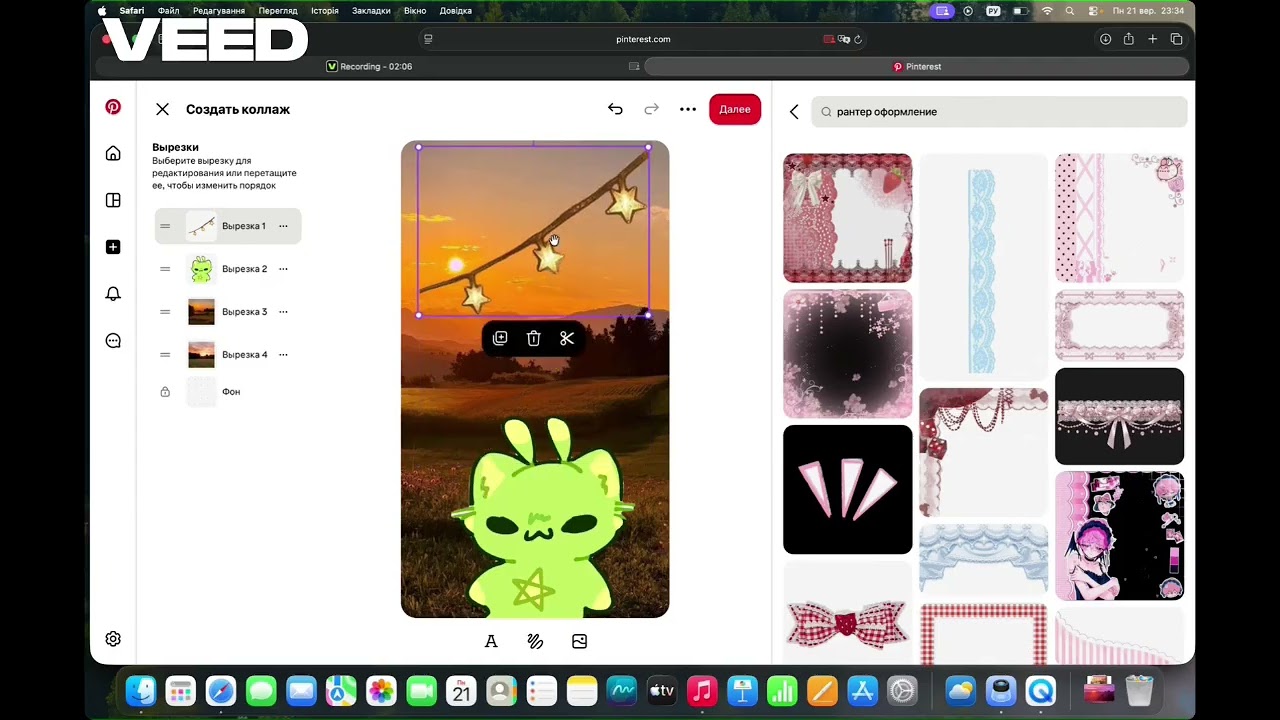Viewport: 1280px width, 720px height.
Task: Select Вырезка 4 in the cutouts list
Action: tap(228, 355)
